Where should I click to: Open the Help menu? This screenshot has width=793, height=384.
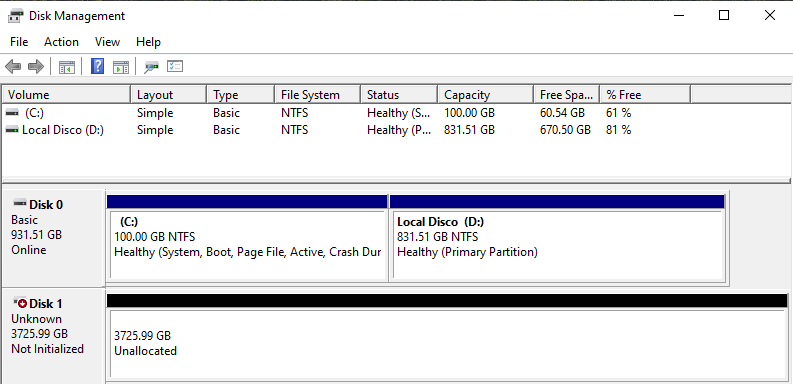[x=148, y=42]
